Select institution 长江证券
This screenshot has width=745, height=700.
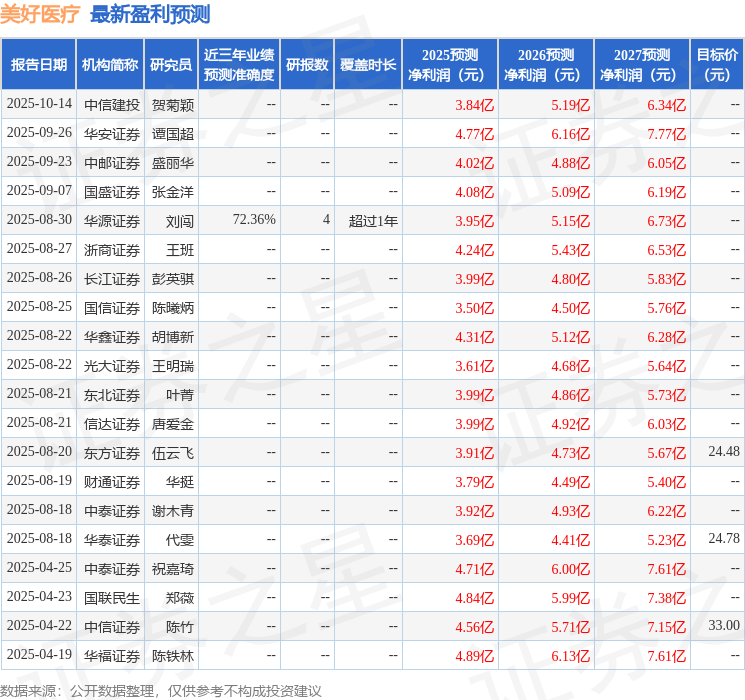tap(112, 279)
